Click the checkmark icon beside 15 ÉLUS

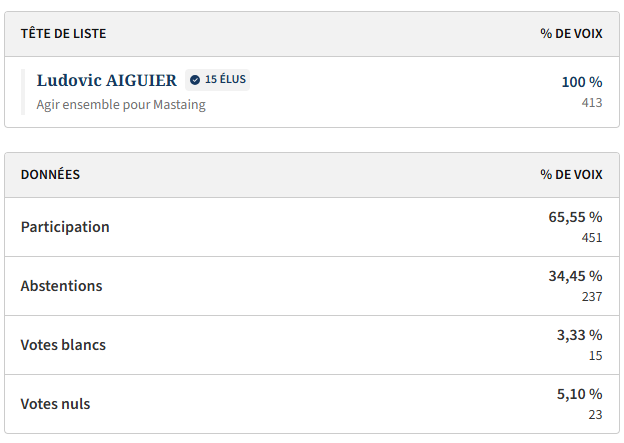195,80
